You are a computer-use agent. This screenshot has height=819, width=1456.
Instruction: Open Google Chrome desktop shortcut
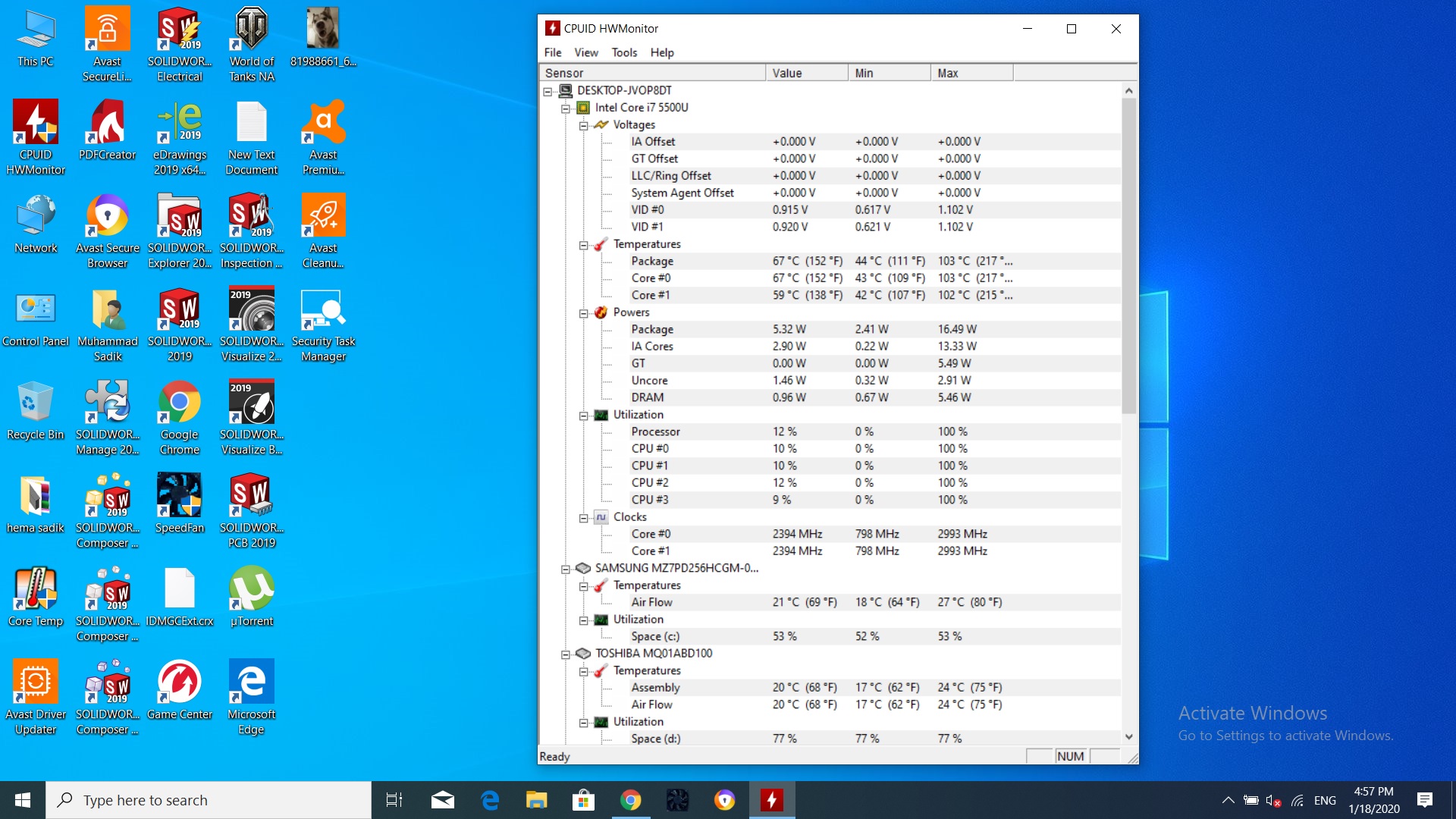pyautogui.click(x=180, y=417)
